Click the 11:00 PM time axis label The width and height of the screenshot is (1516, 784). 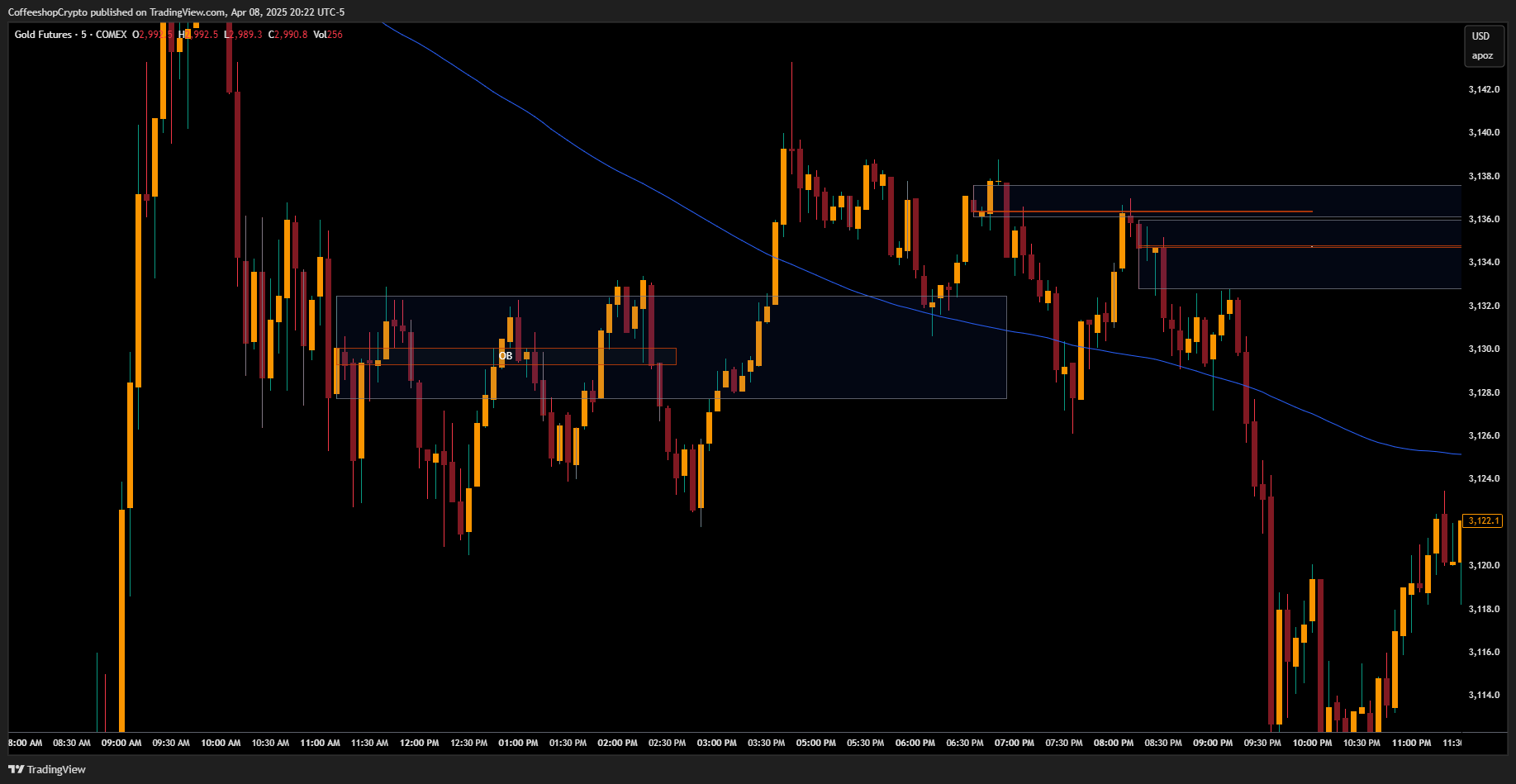1412,743
